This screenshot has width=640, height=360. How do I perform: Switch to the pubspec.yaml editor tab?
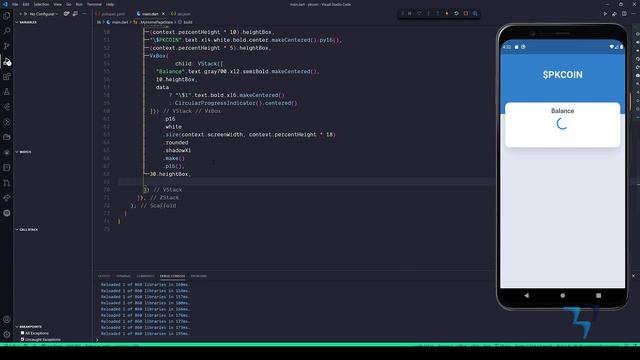[111, 14]
